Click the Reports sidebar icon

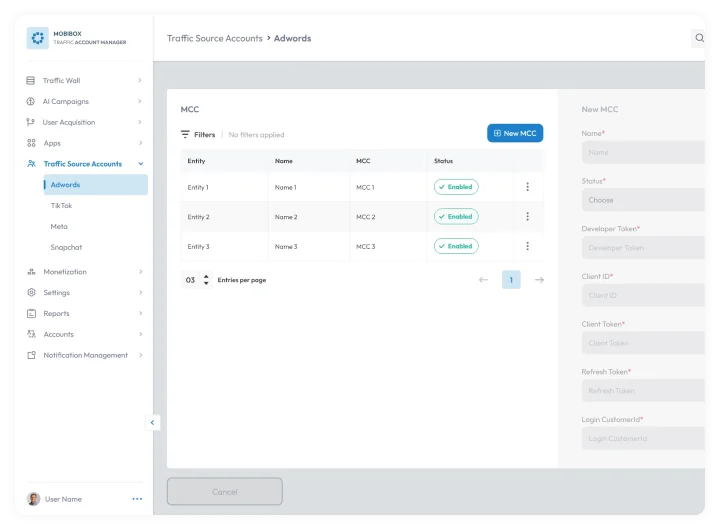[x=31, y=313]
